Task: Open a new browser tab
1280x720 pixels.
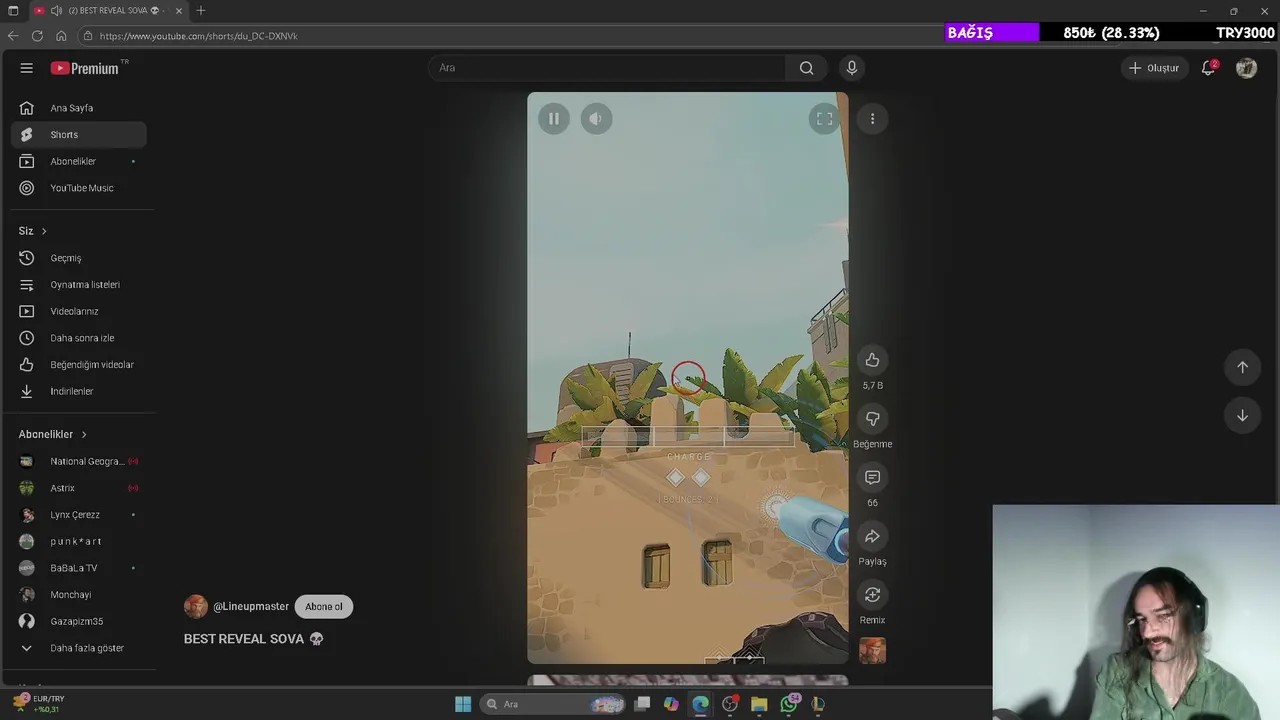Action: click(x=201, y=10)
